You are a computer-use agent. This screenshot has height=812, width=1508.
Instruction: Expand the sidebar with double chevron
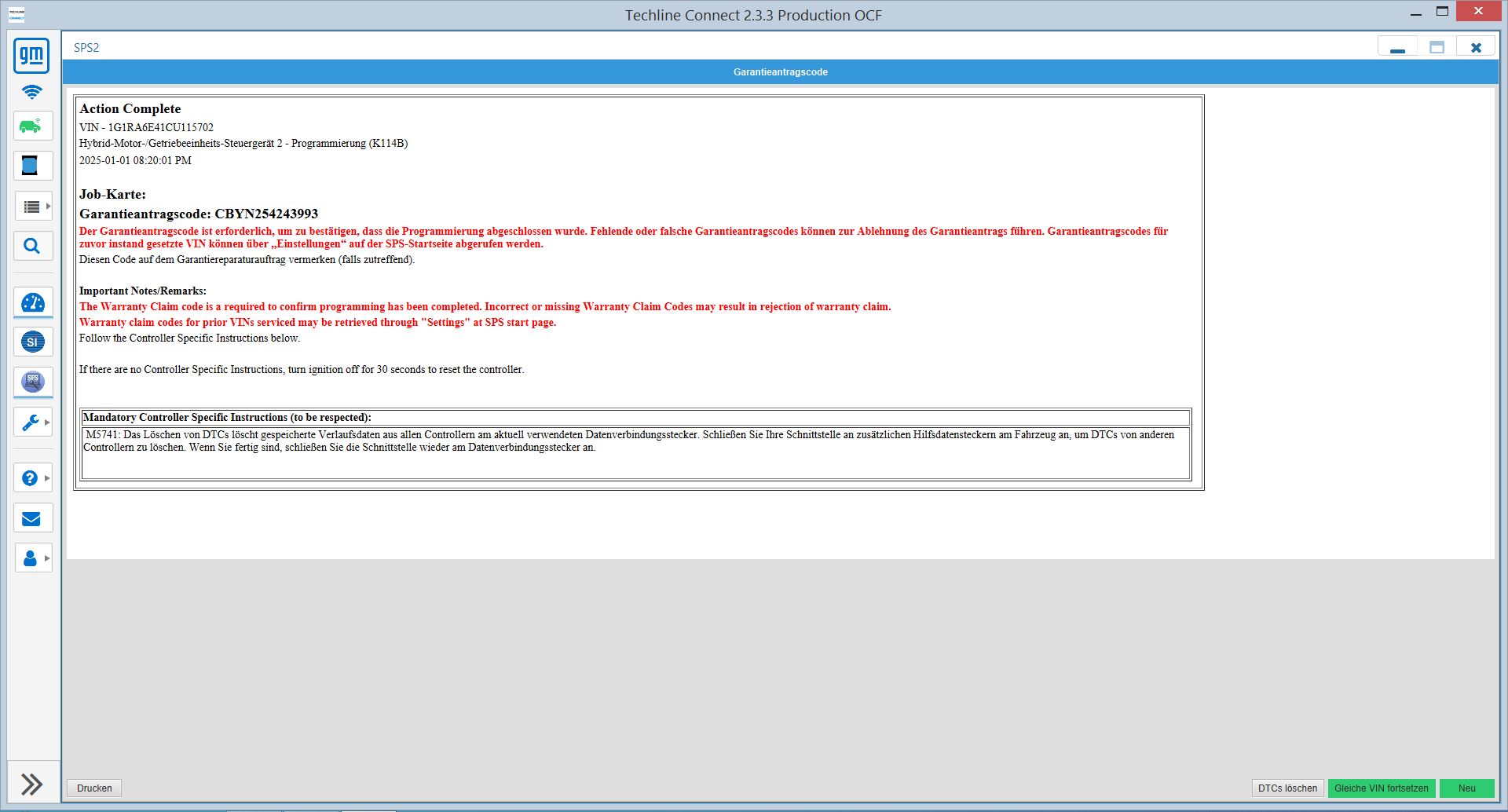click(x=32, y=784)
